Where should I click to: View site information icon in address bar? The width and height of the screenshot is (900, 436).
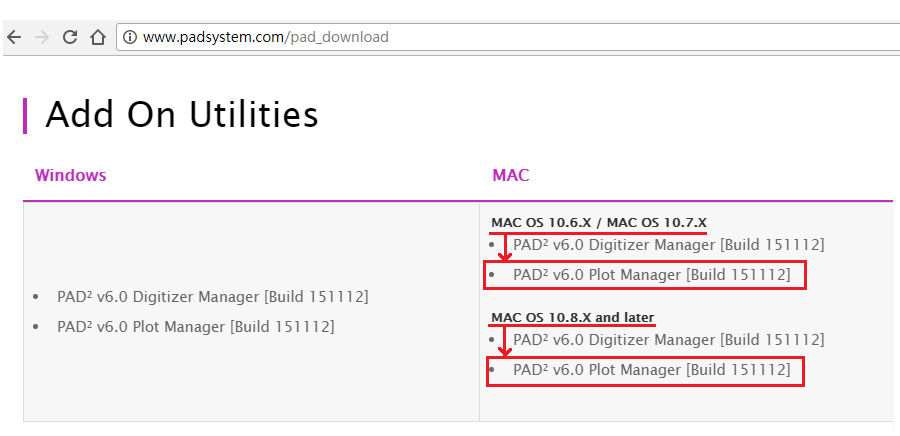[x=130, y=37]
